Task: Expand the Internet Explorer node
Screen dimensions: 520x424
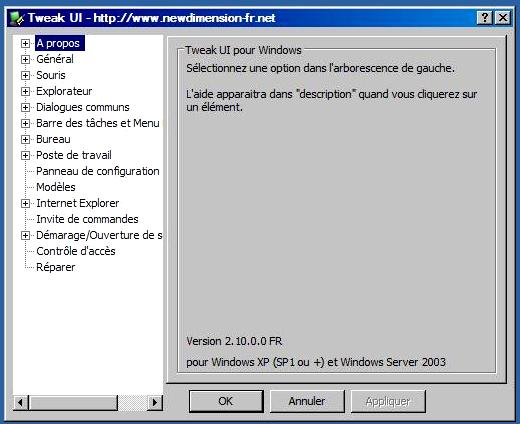Action: (x=25, y=204)
